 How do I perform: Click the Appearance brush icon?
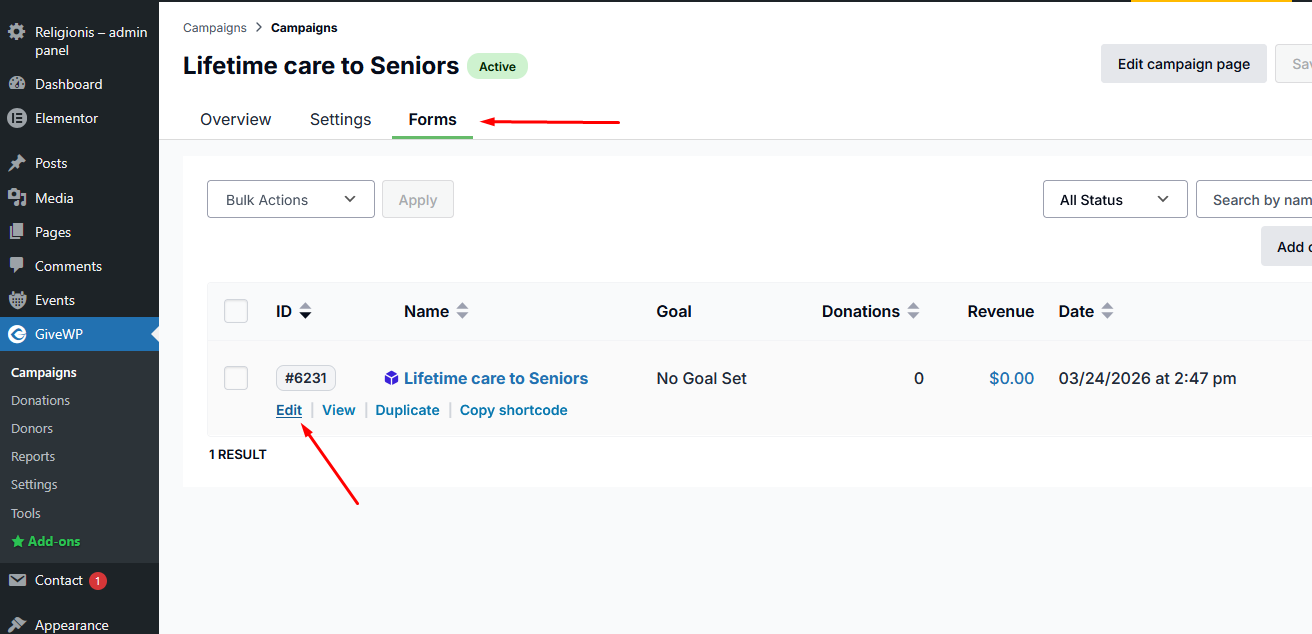point(16,625)
